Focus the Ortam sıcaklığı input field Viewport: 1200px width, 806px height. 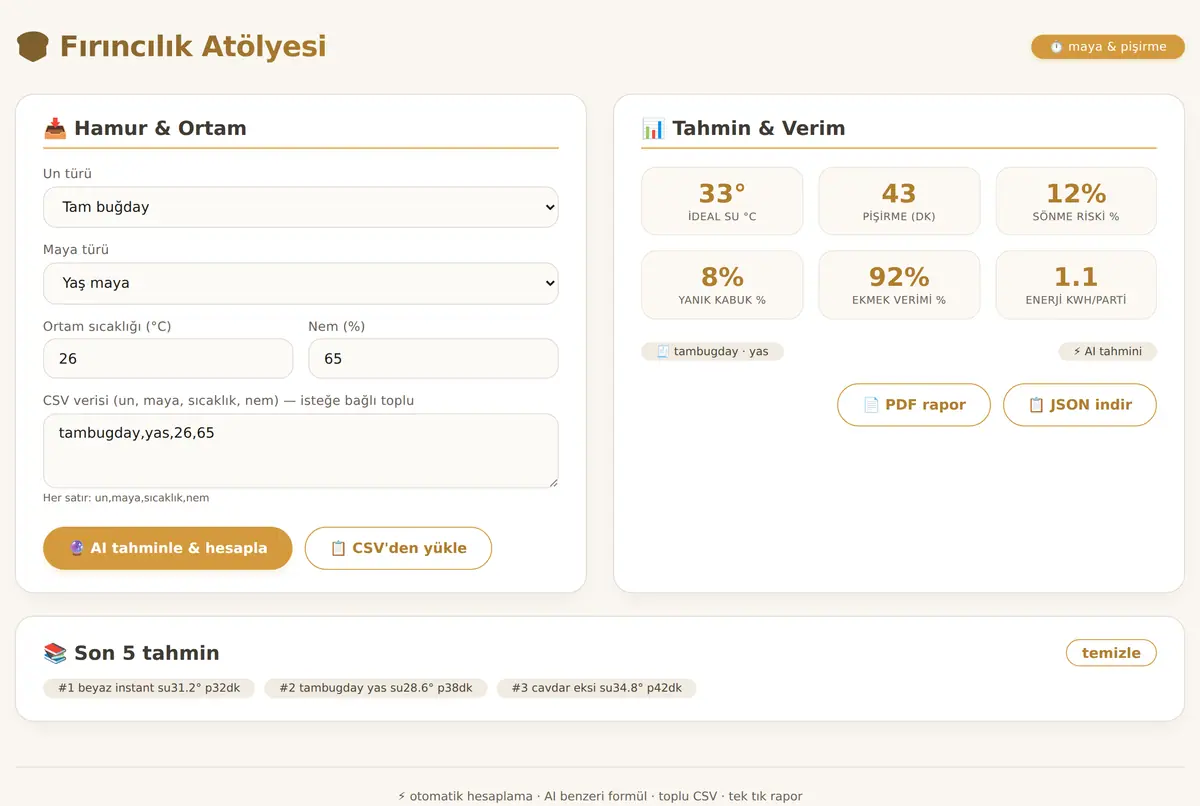[x=168, y=358]
